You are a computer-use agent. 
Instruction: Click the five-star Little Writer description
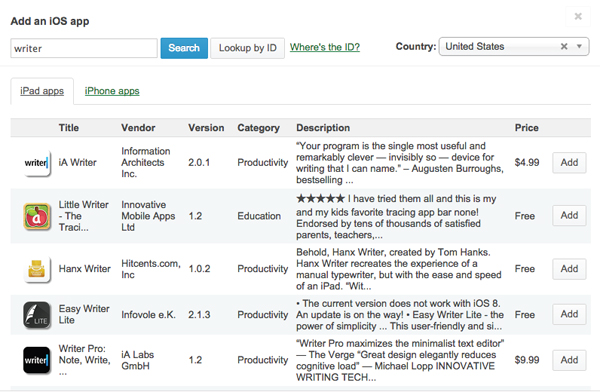[396, 217]
